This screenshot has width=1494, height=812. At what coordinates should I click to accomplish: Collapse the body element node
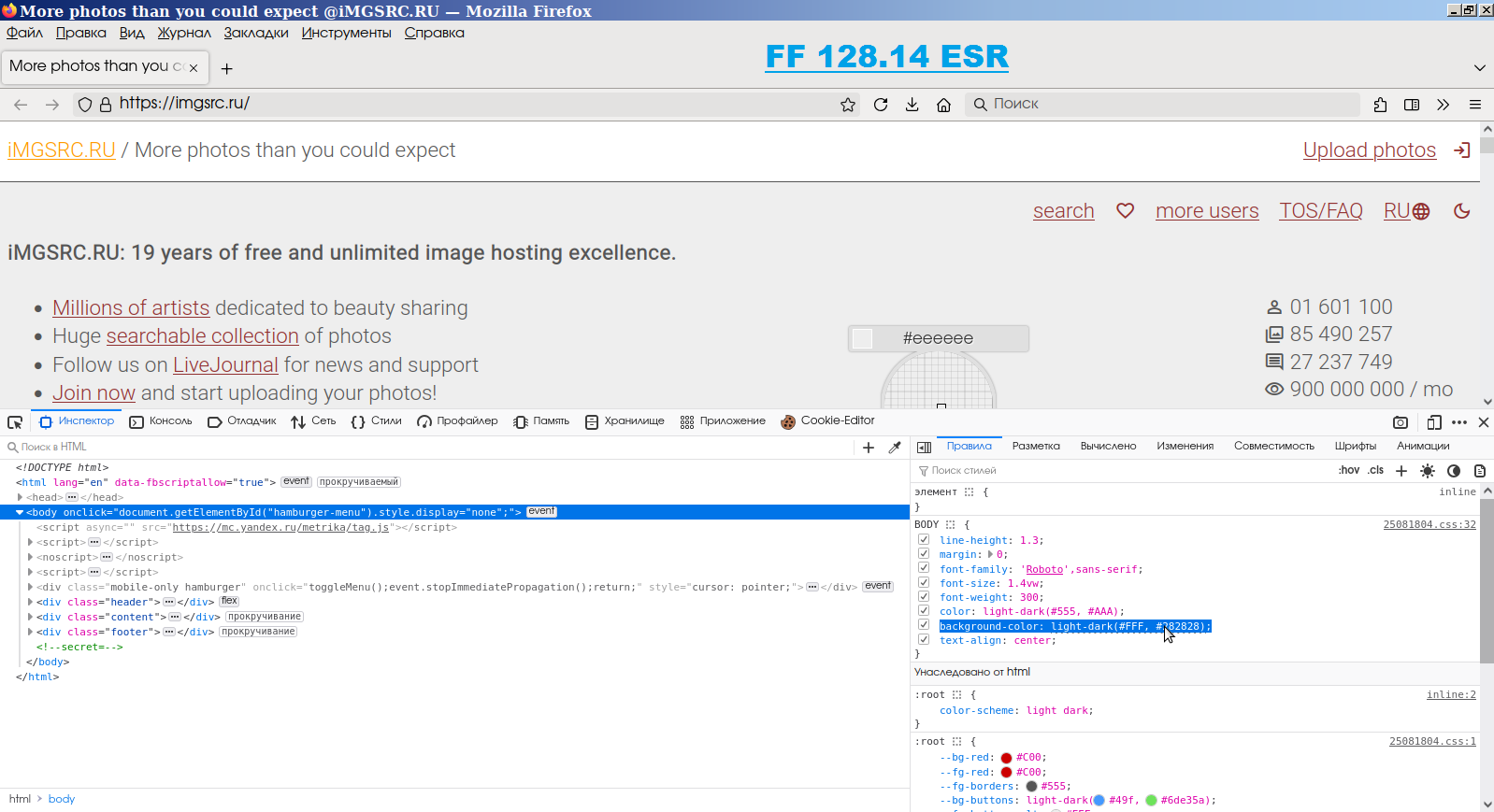pyautogui.click(x=20, y=512)
